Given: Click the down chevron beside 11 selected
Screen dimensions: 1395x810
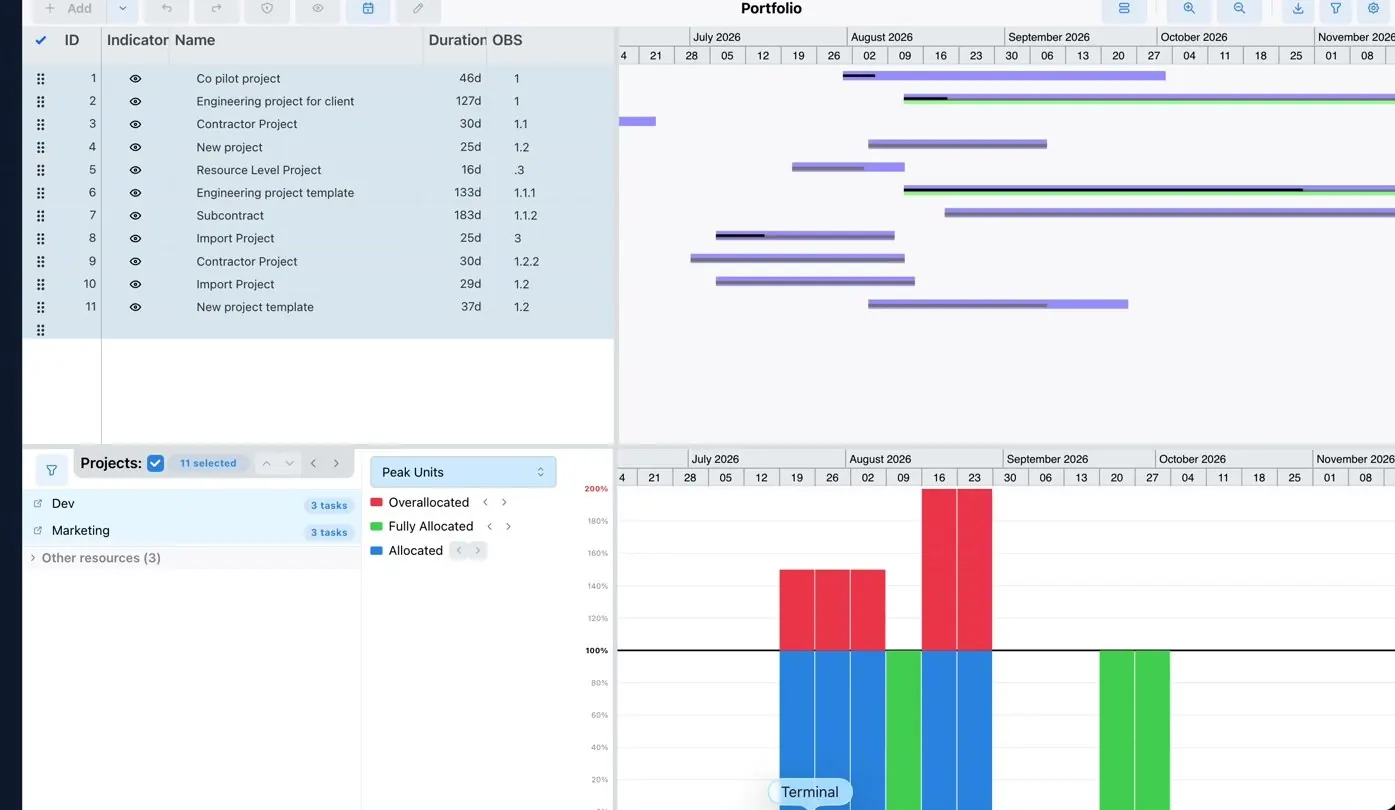Looking at the screenshot, I should point(290,464).
